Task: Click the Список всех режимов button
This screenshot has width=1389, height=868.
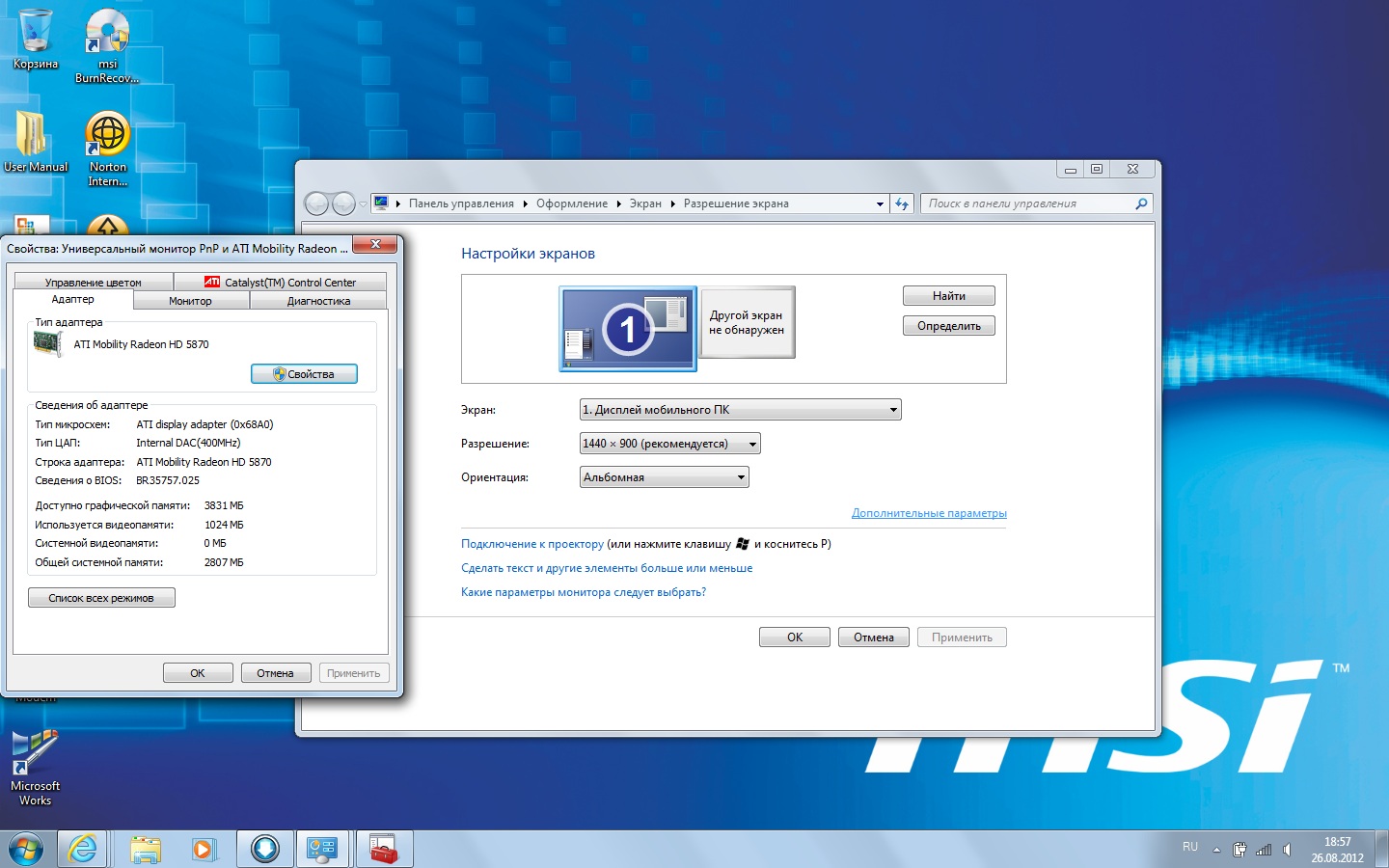Action: 101,598
